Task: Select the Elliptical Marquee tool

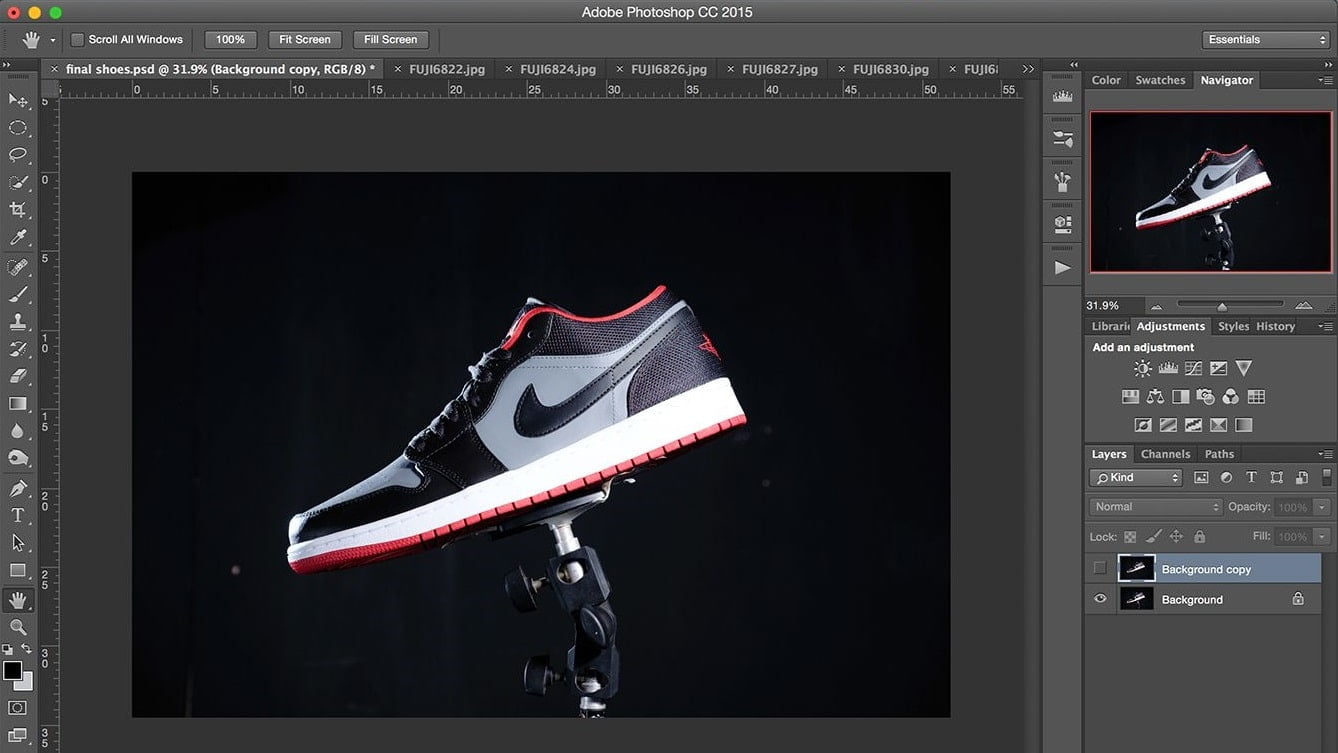Action: [18, 128]
